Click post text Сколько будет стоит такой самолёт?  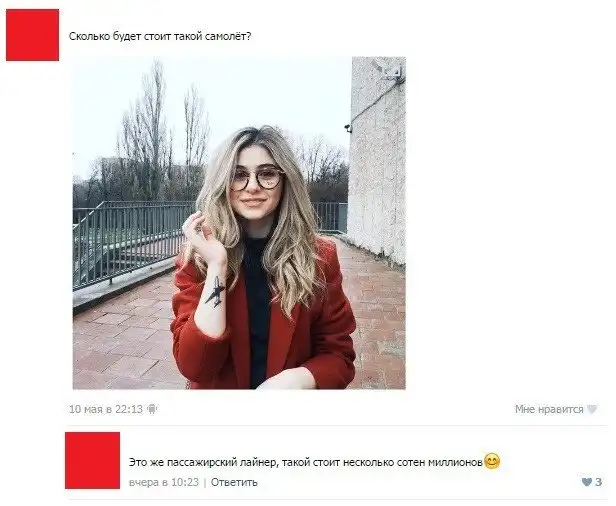160,37
